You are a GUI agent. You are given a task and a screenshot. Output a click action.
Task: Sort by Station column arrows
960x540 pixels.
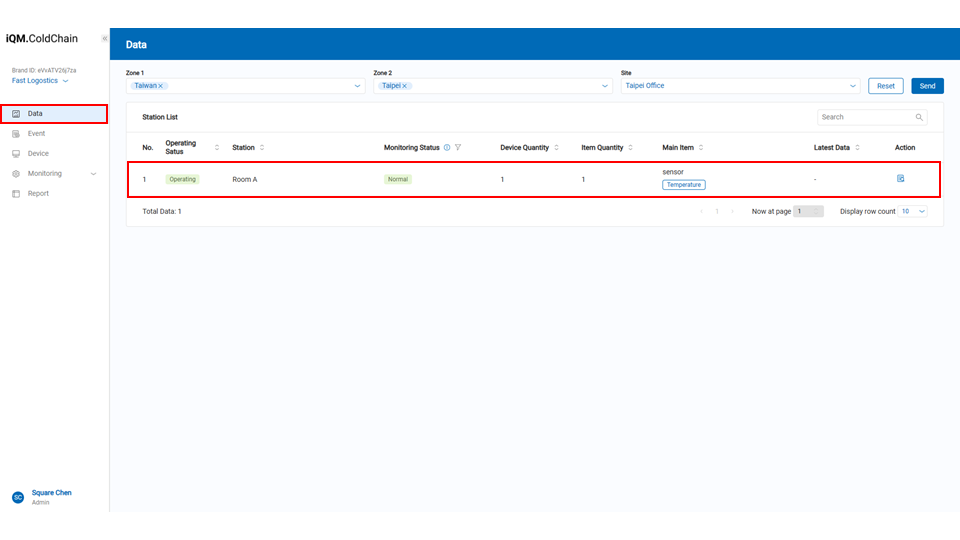point(262,148)
